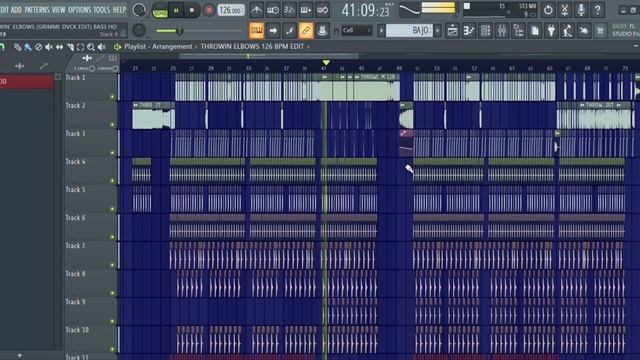Select the zoom tool in playlist toolbar
Image resolution: width=640 pixels, height=360 pixels.
coord(91,47)
